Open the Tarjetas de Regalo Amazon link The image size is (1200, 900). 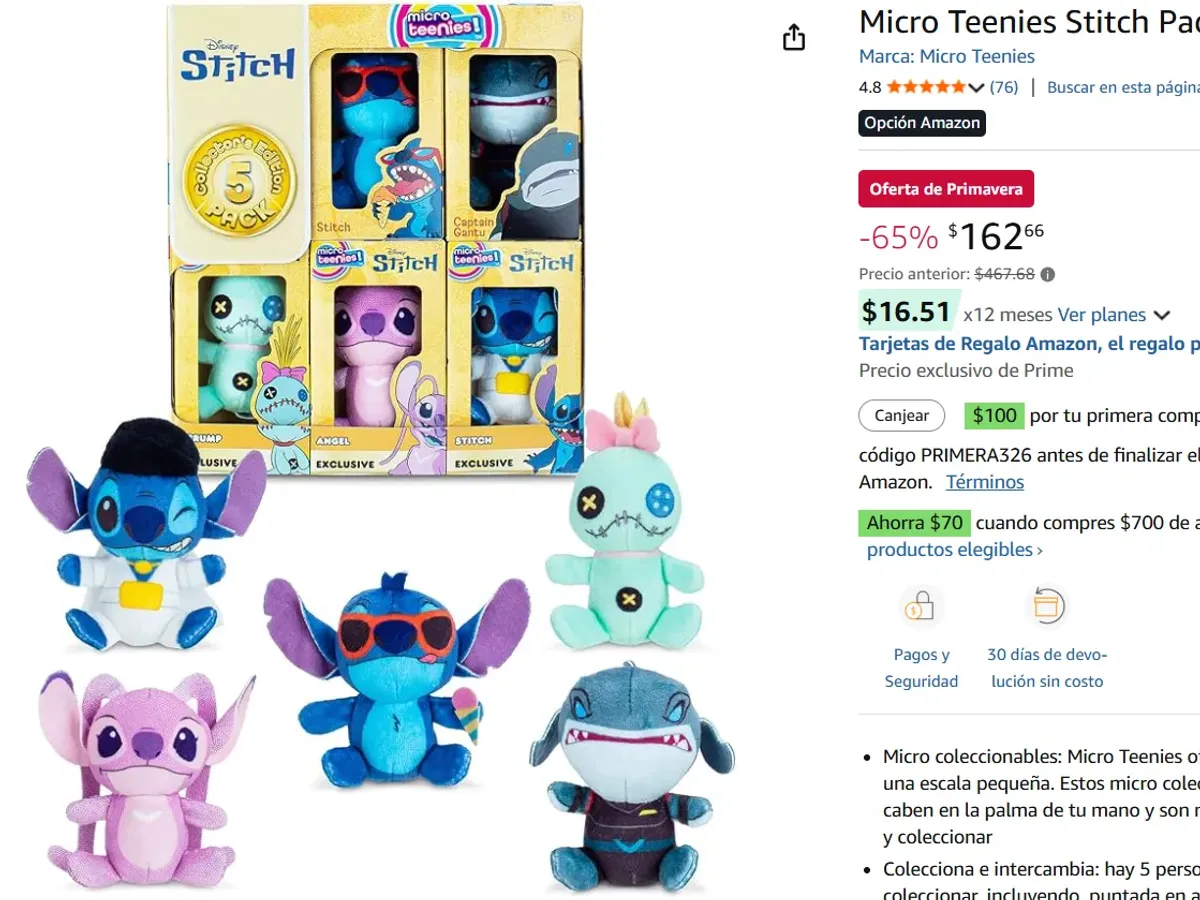(x=1020, y=343)
